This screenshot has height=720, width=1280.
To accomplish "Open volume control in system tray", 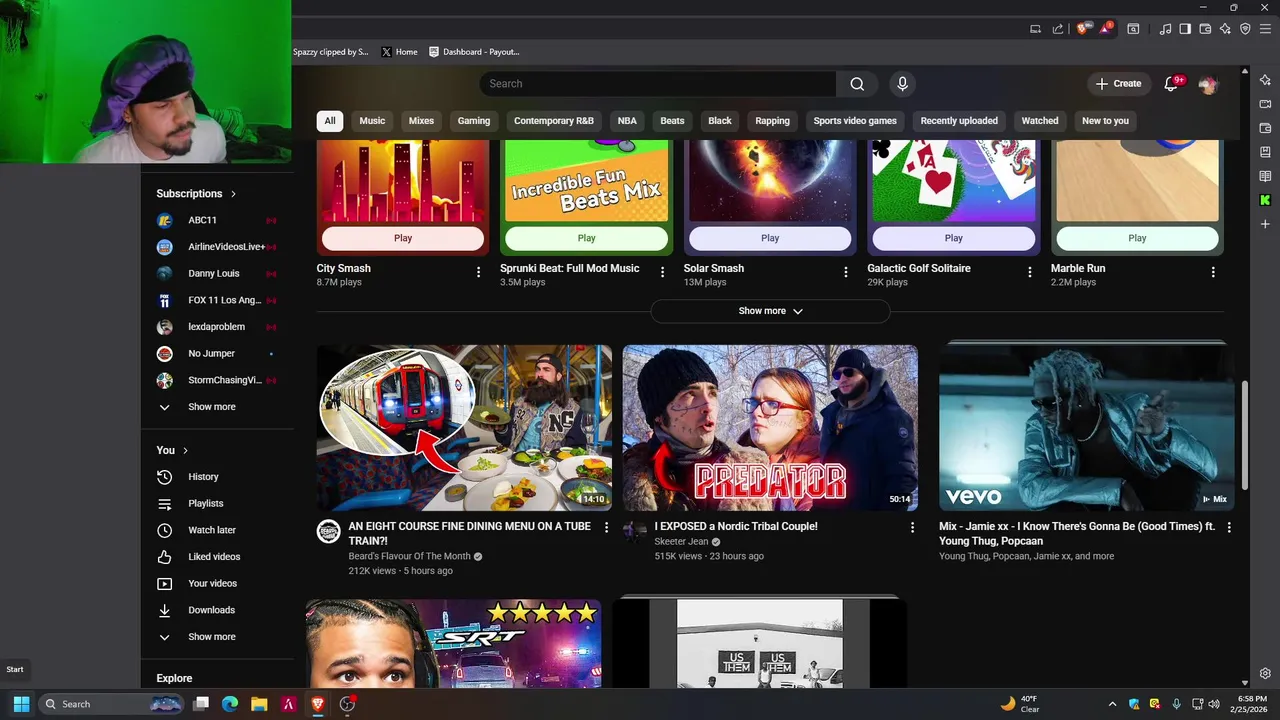I will point(1213,704).
